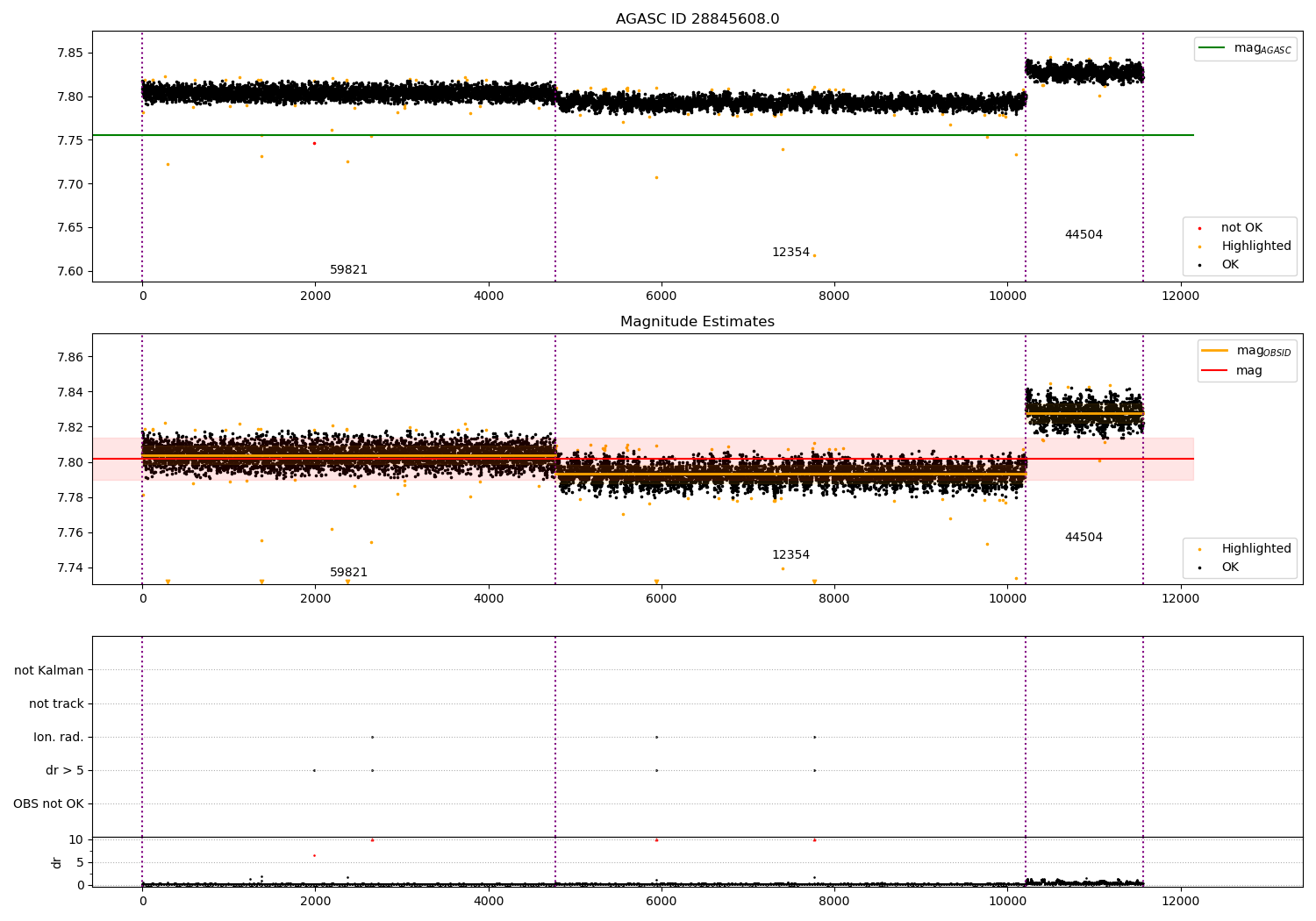Click the 5 tick on the dr axis
1316x921 pixels.
[x=80, y=863]
